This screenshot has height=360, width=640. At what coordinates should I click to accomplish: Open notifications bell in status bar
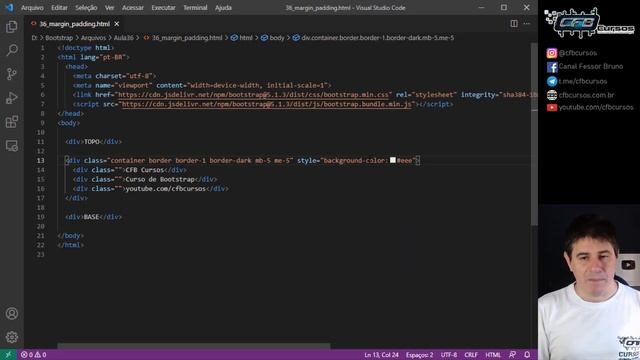527,355
